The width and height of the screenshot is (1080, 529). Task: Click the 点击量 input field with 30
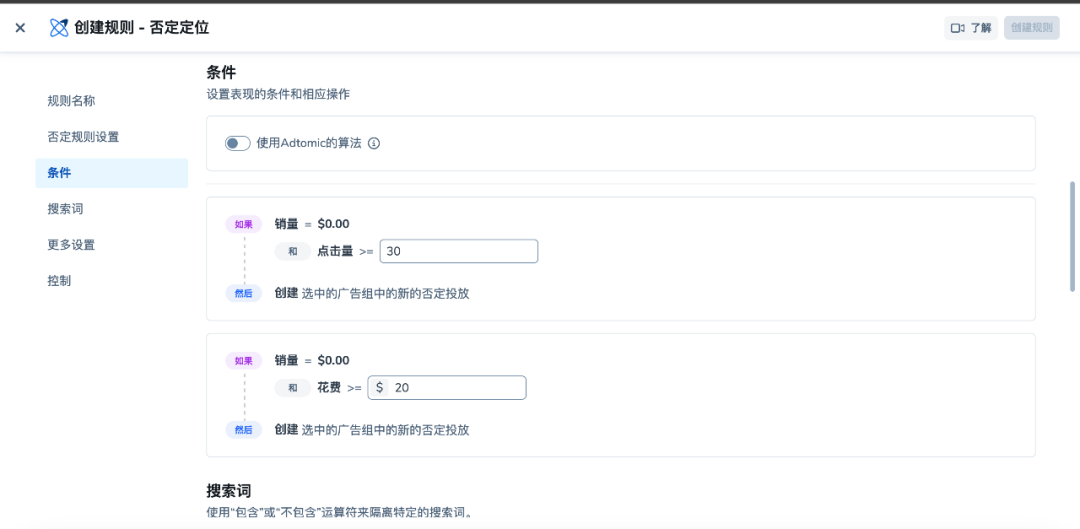click(x=459, y=251)
